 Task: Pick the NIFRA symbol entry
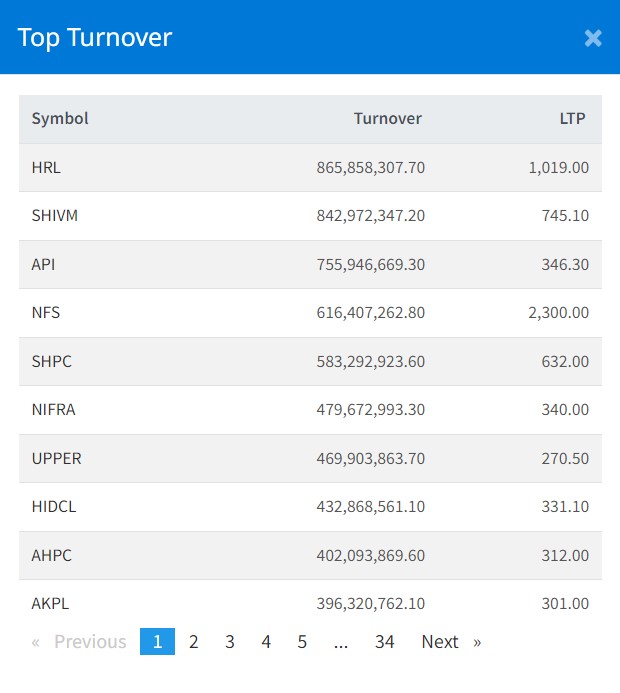[53, 410]
